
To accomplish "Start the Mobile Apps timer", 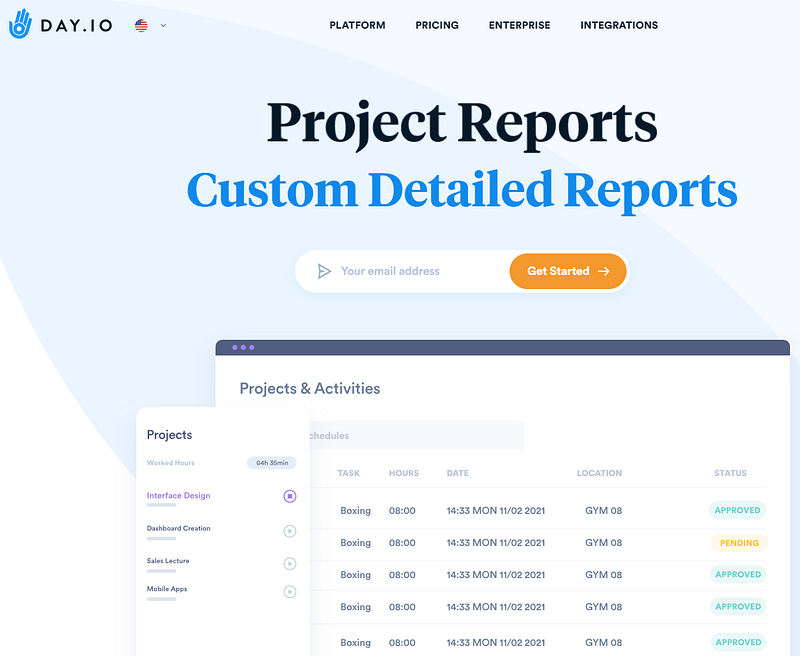I will pos(289,592).
